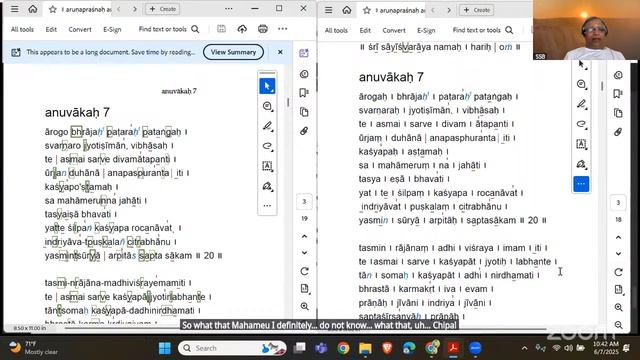Open Convert in left window toolbar
Screen dimensions: 640x360
pos(80,29)
